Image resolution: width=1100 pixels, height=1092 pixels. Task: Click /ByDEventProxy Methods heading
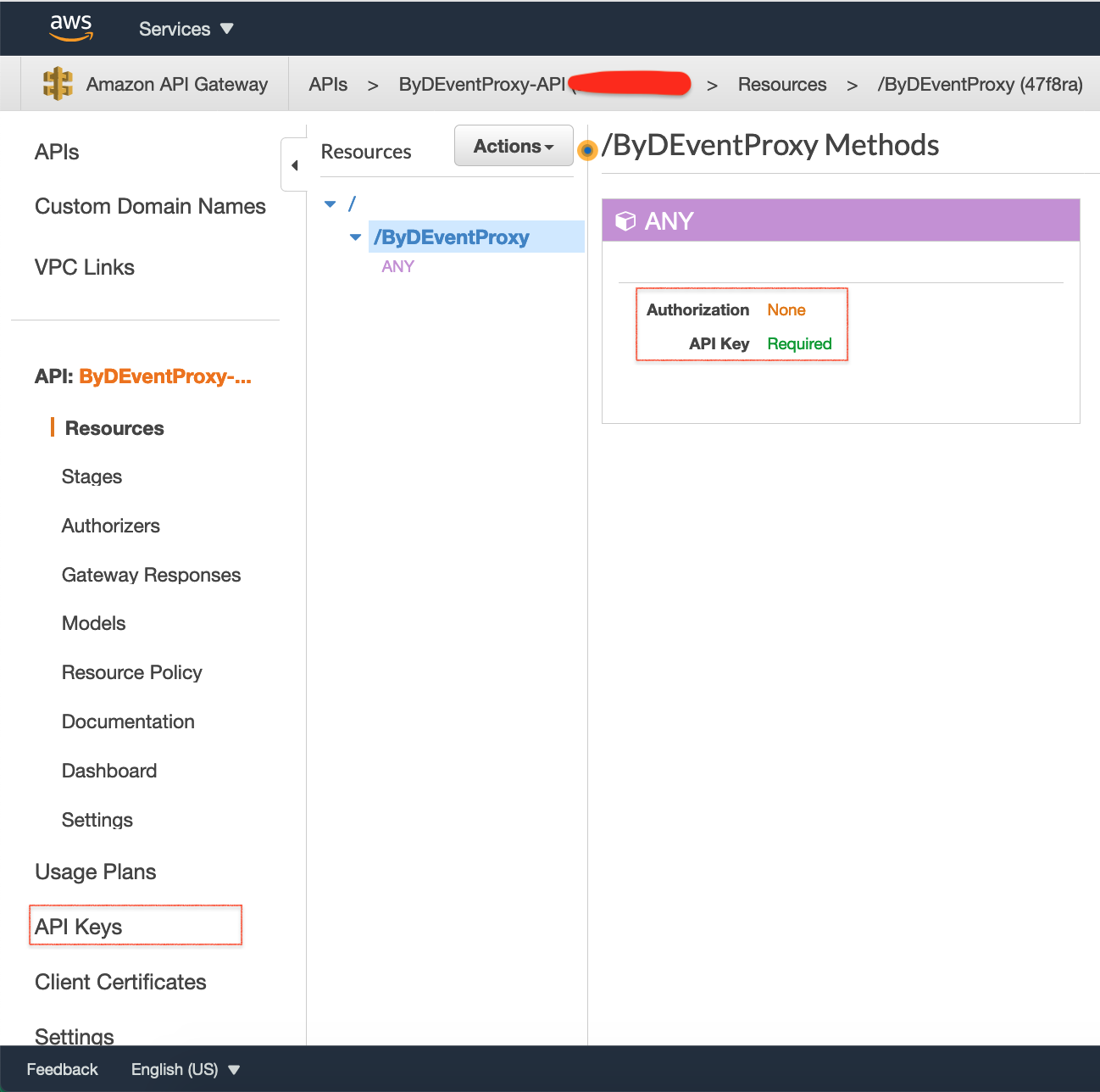tap(770, 146)
